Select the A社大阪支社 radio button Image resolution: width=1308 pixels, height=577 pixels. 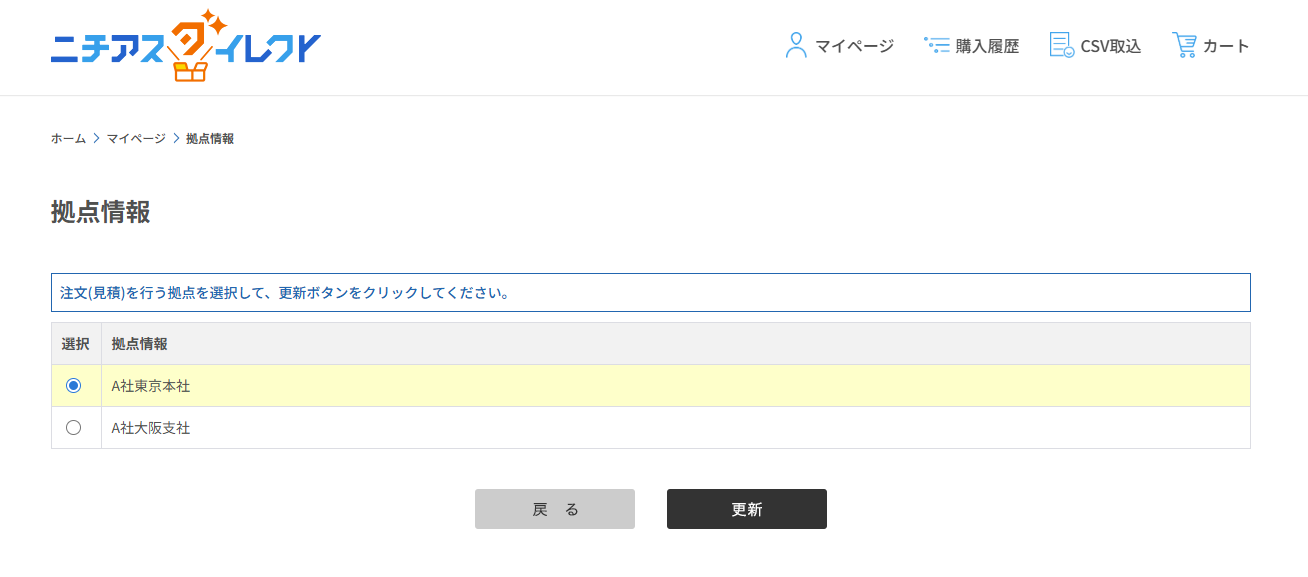(x=73, y=427)
